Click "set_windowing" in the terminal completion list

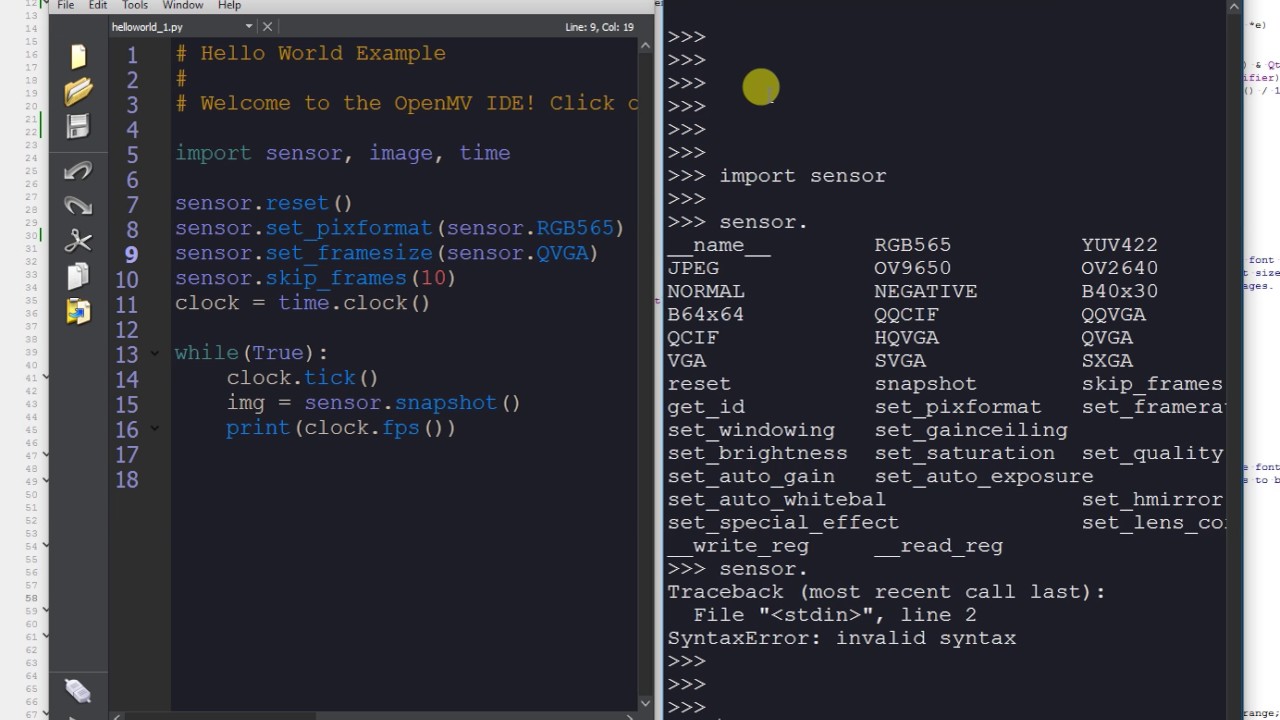click(750, 430)
